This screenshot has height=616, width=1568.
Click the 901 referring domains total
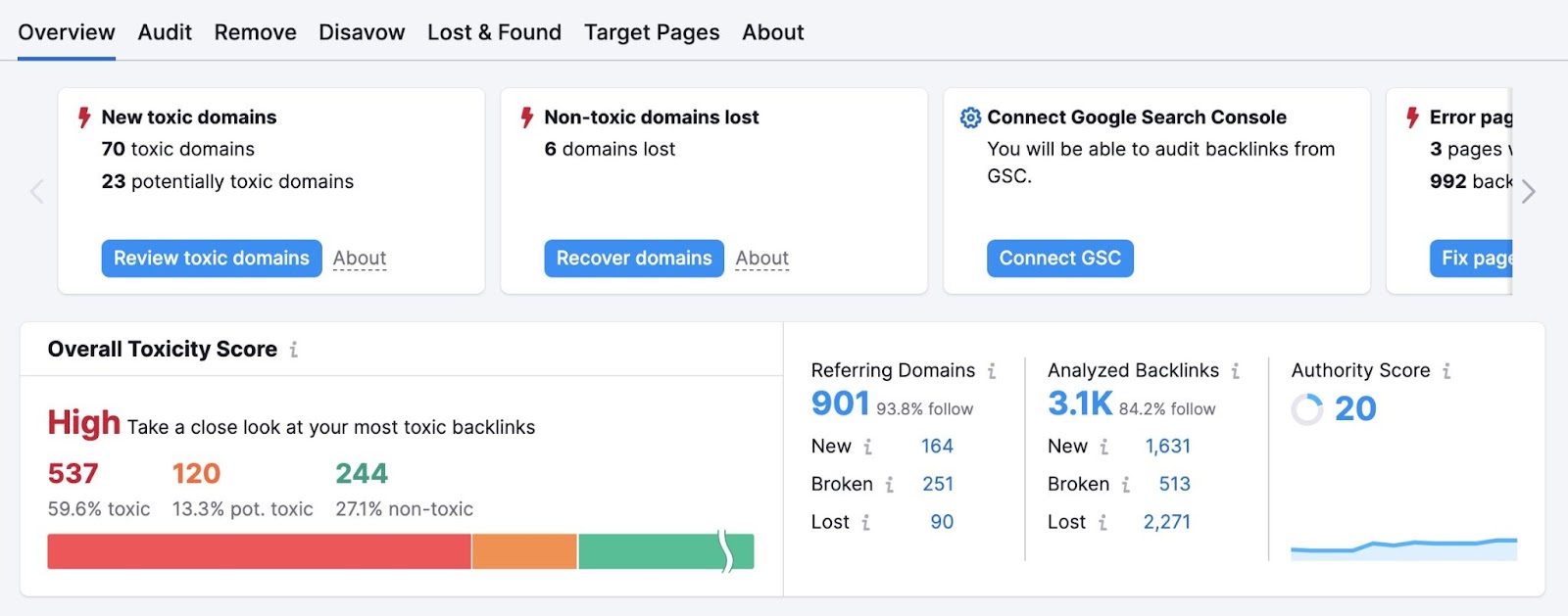[x=840, y=403]
